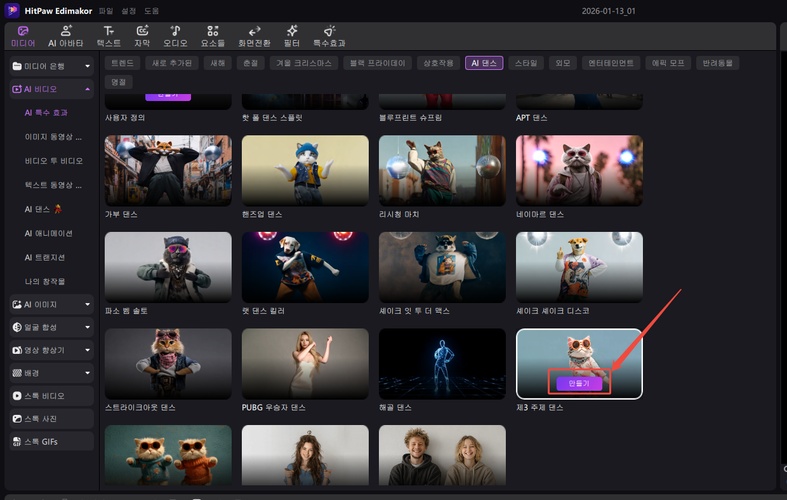The width and height of the screenshot is (787, 500).
Task: Select the 텍스트 (Text) tool icon
Action: (x=108, y=36)
